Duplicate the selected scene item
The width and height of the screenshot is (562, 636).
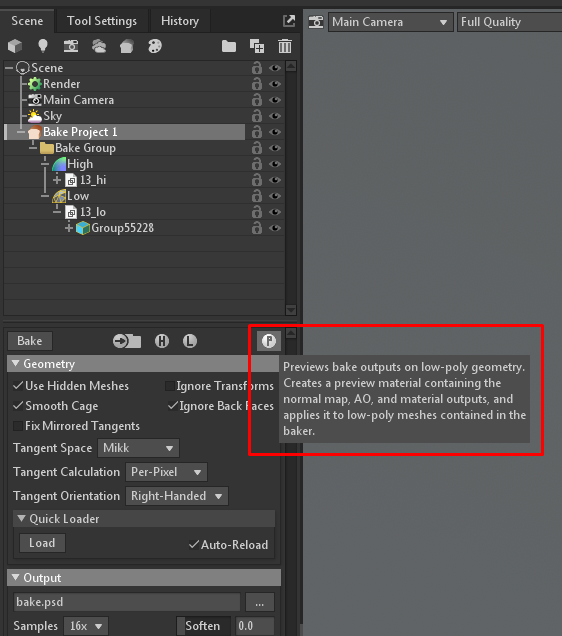(x=257, y=46)
